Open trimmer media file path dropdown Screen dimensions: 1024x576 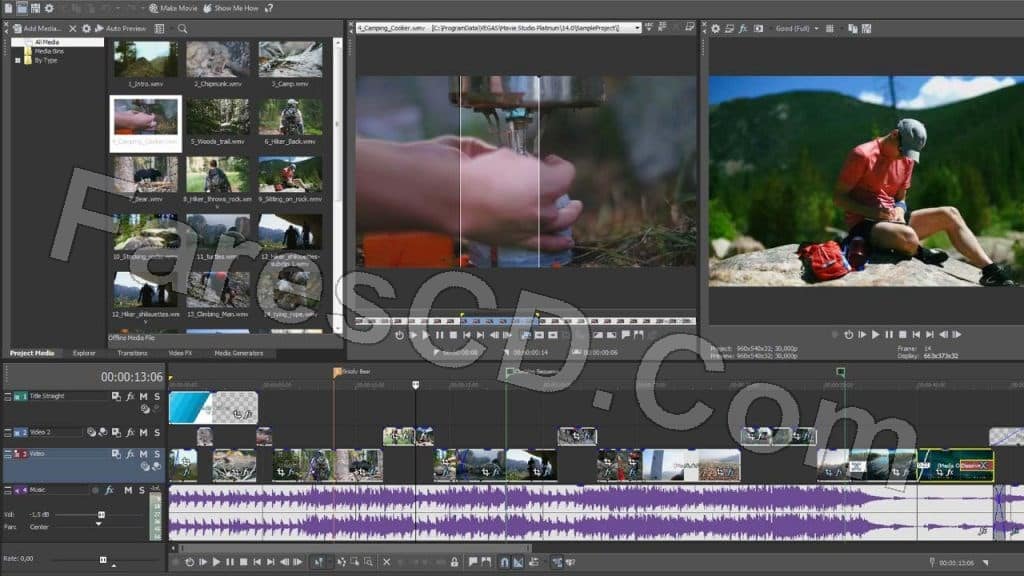click(637, 28)
